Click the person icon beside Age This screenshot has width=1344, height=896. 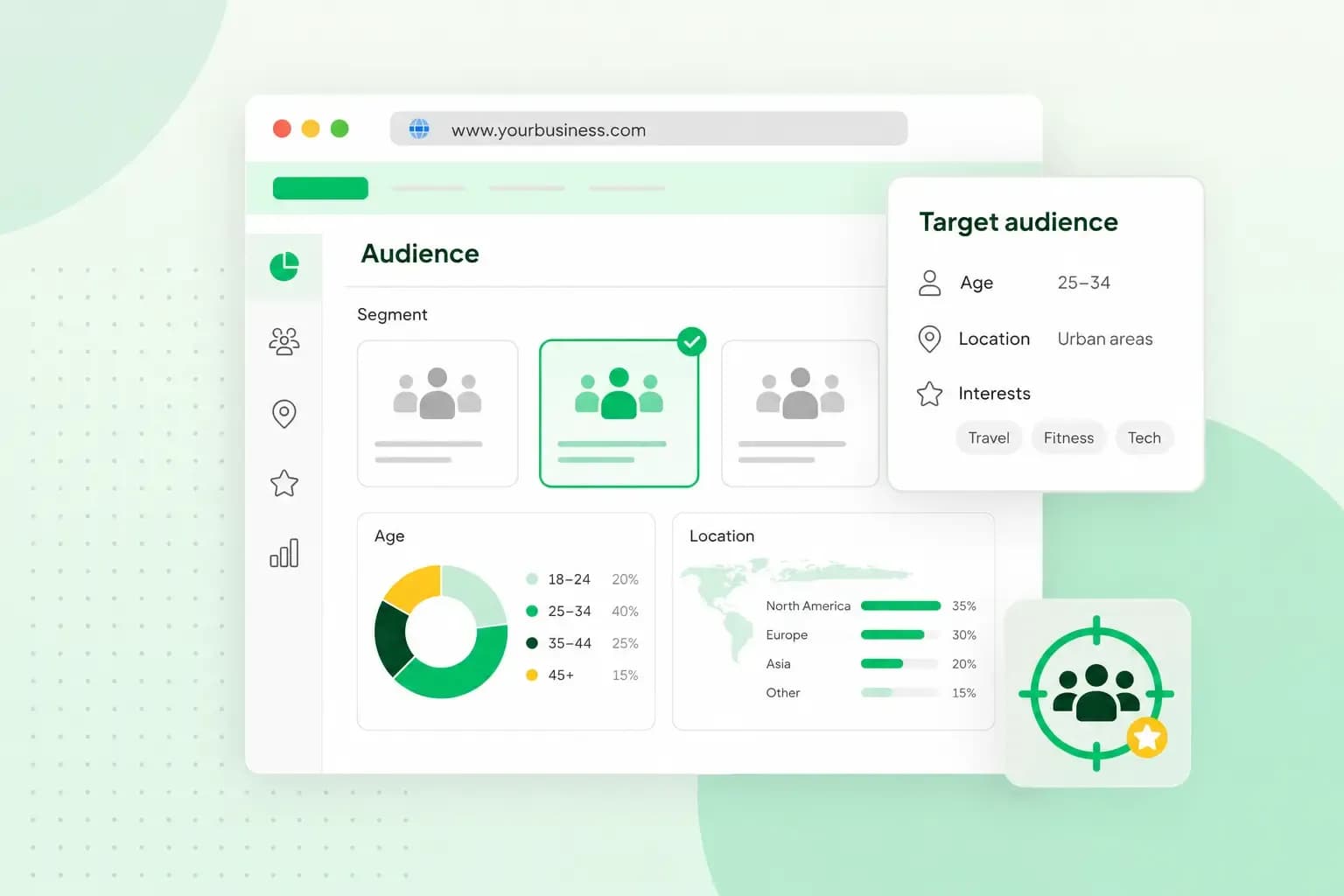929,283
